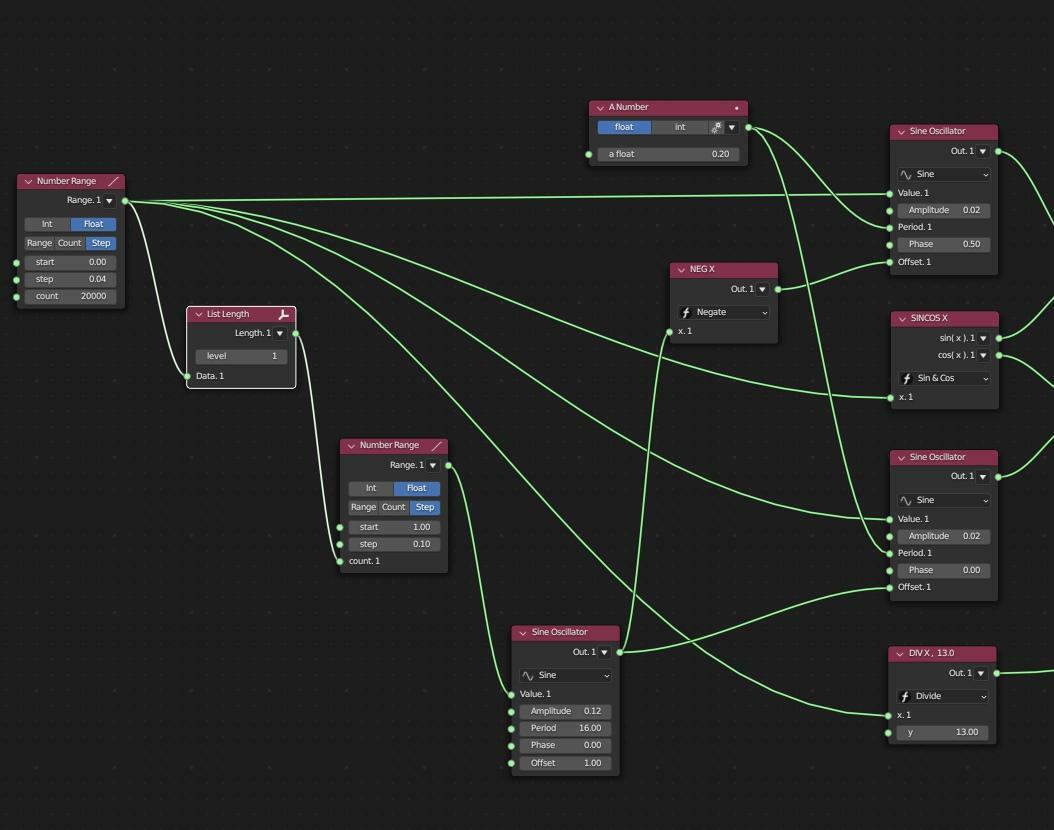Click the float button on A Number node
The width and height of the screenshot is (1054, 830).
point(624,127)
